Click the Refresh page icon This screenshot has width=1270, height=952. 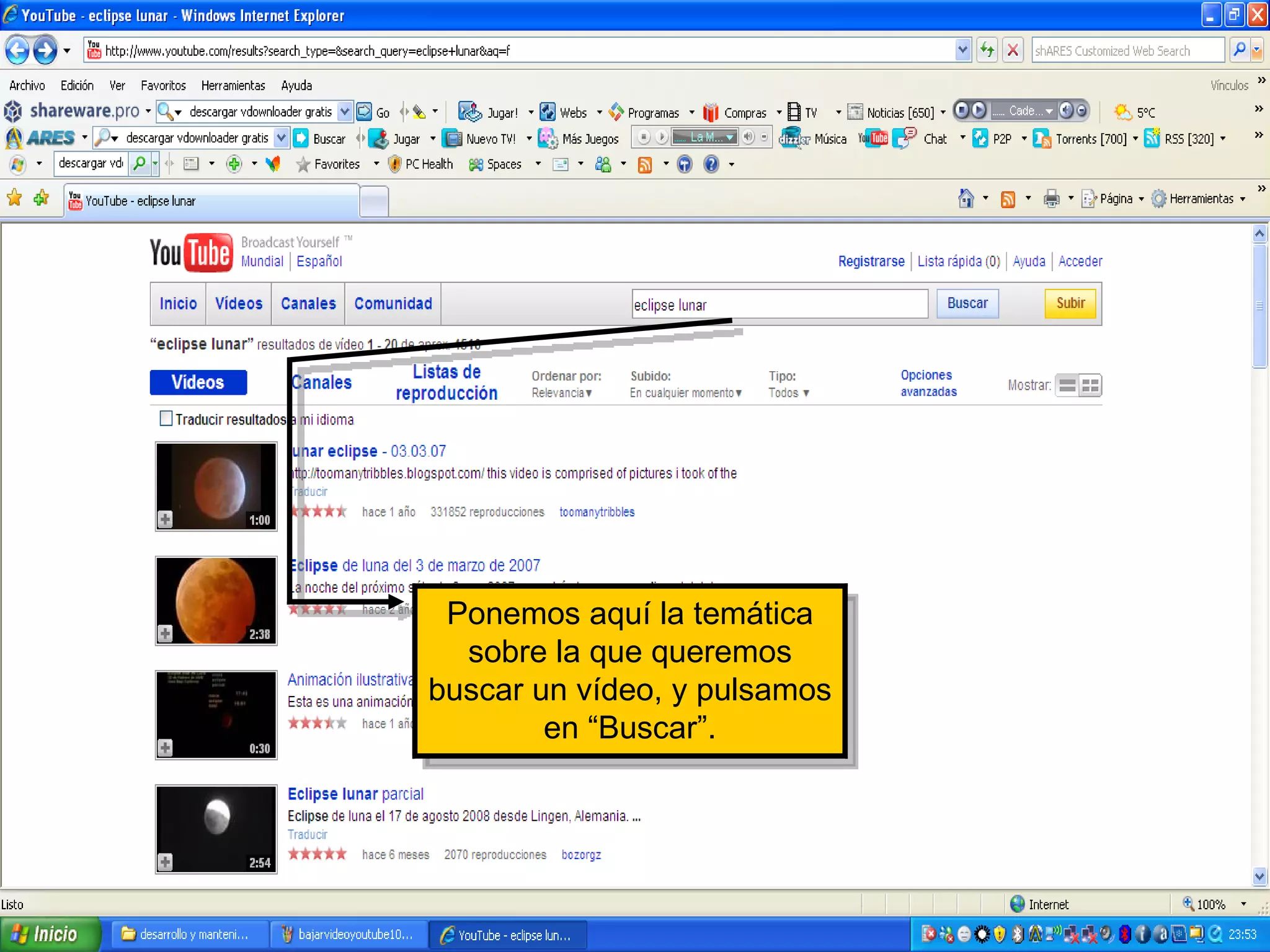[x=987, y=50]
